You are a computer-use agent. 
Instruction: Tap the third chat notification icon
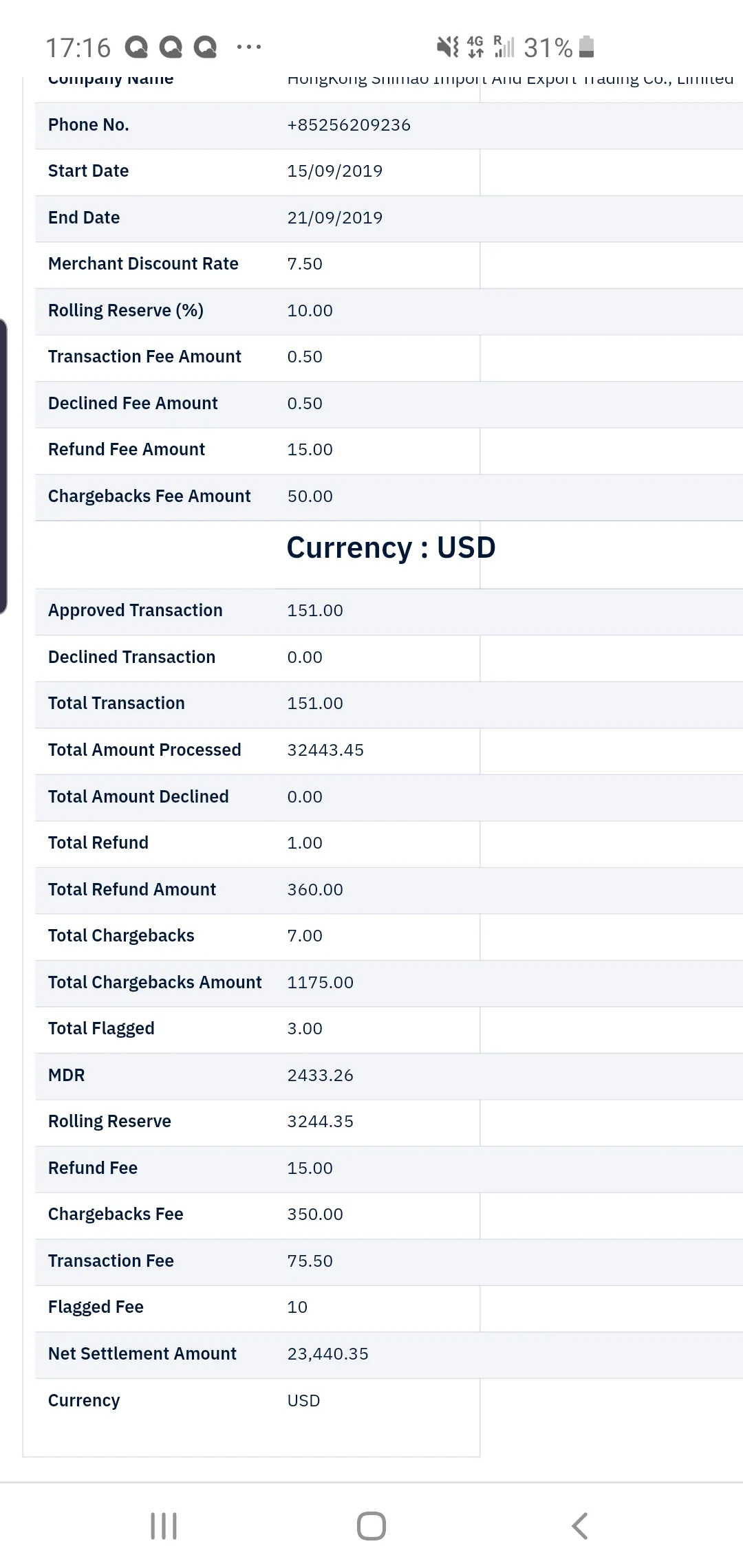(205, 47)
